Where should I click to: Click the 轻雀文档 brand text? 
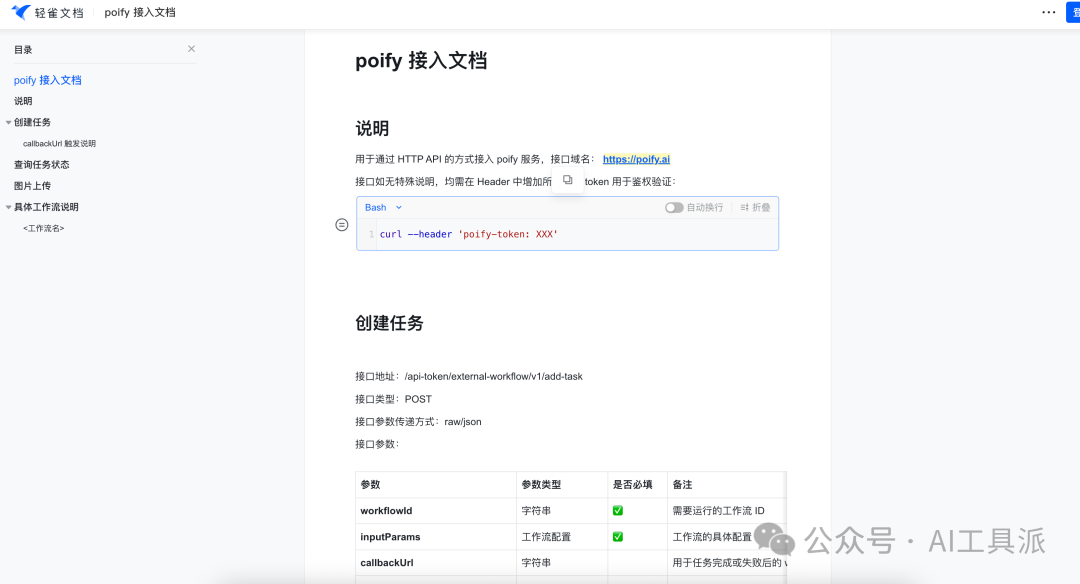[59, 12]
